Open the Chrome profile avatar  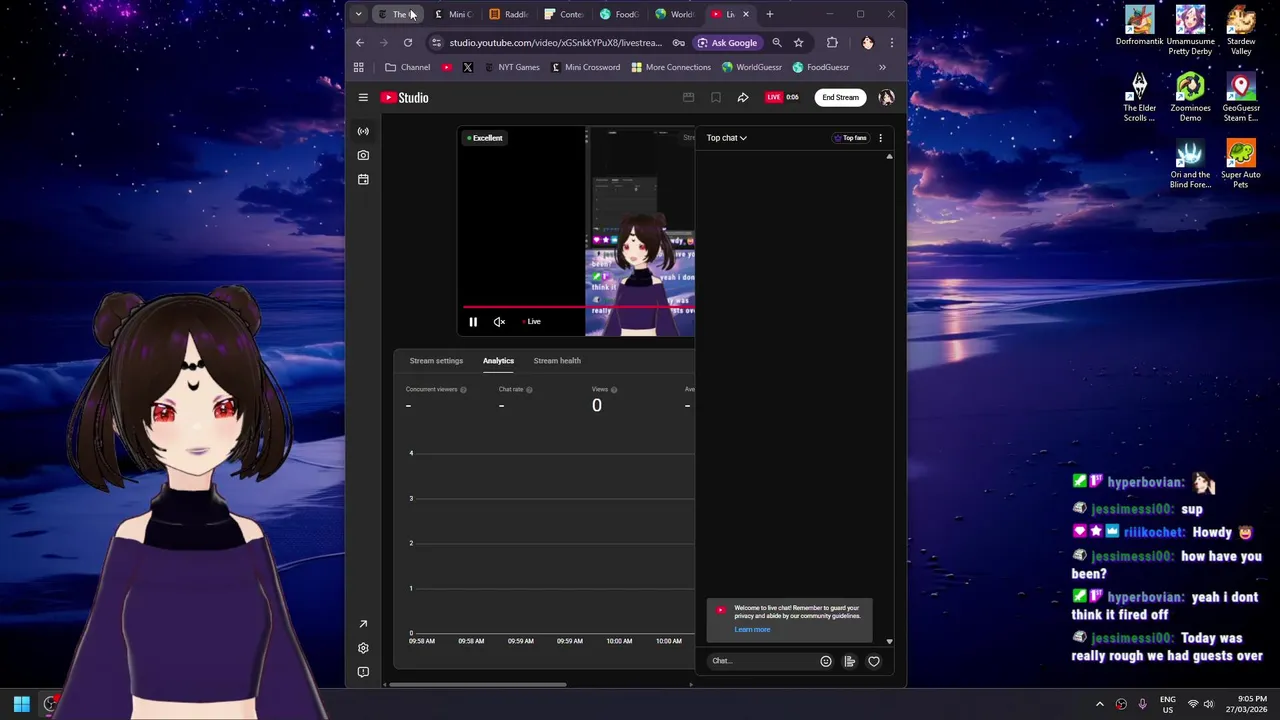pos(867,43)
